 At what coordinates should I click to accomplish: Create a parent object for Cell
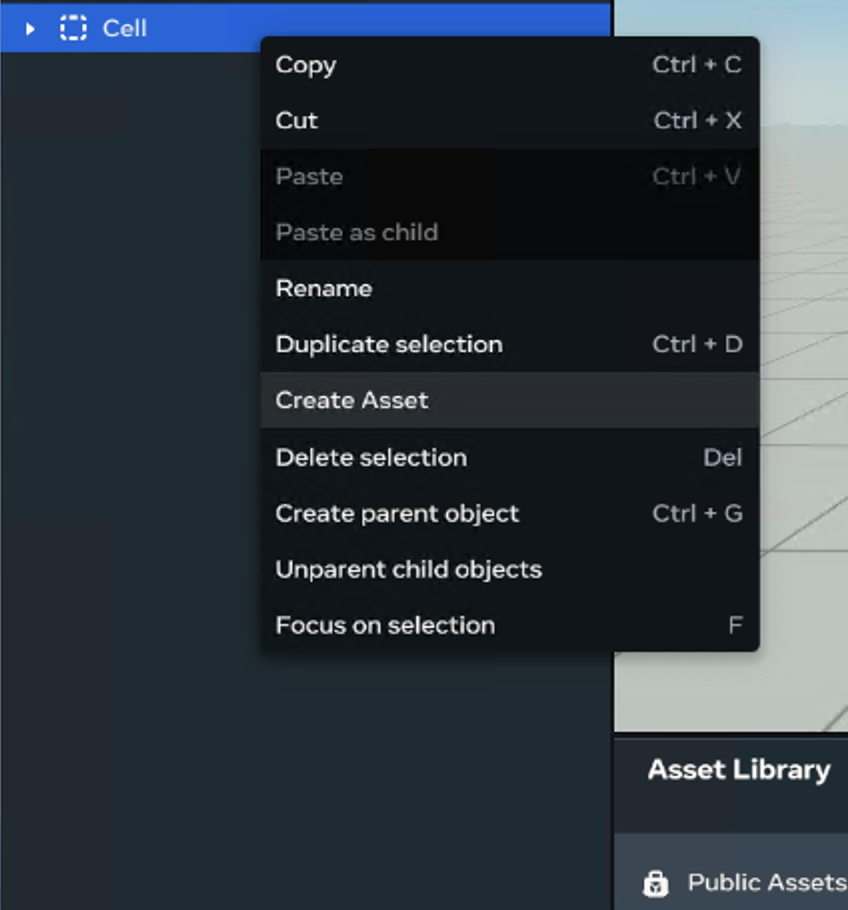(x=397, y=513)
